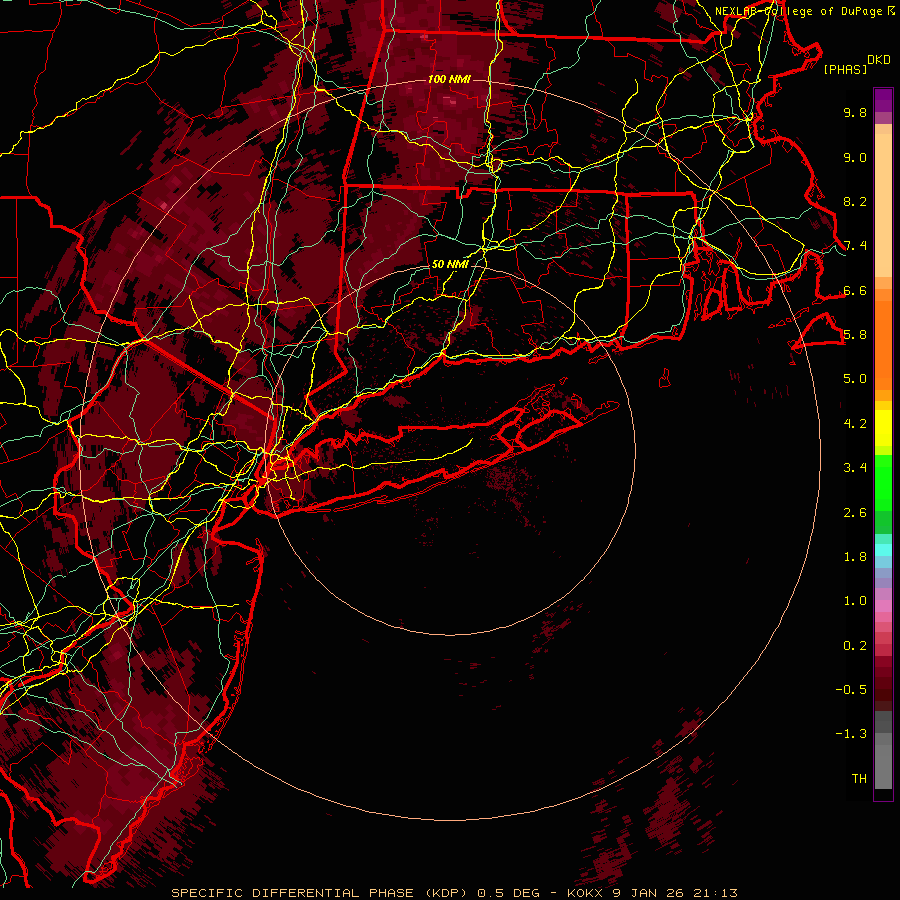The width and height of the screenshot is (900, 900).
Task: Pick the yellow segment of the color scale
Action: point(883,428)
